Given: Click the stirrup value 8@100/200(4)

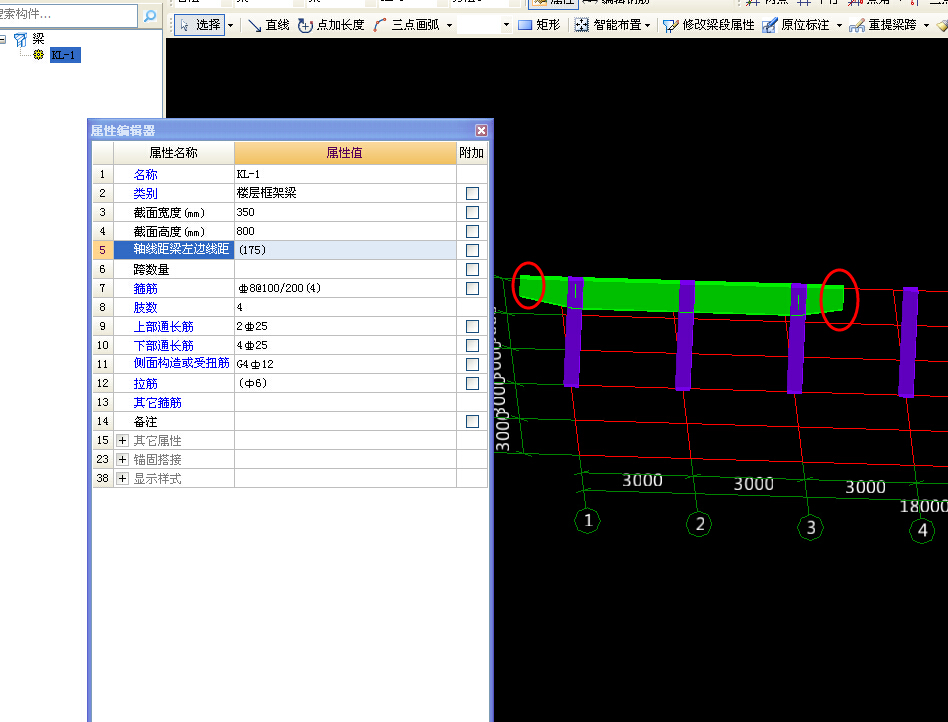Looking at the screenshot, I should [x=345, y=288].
